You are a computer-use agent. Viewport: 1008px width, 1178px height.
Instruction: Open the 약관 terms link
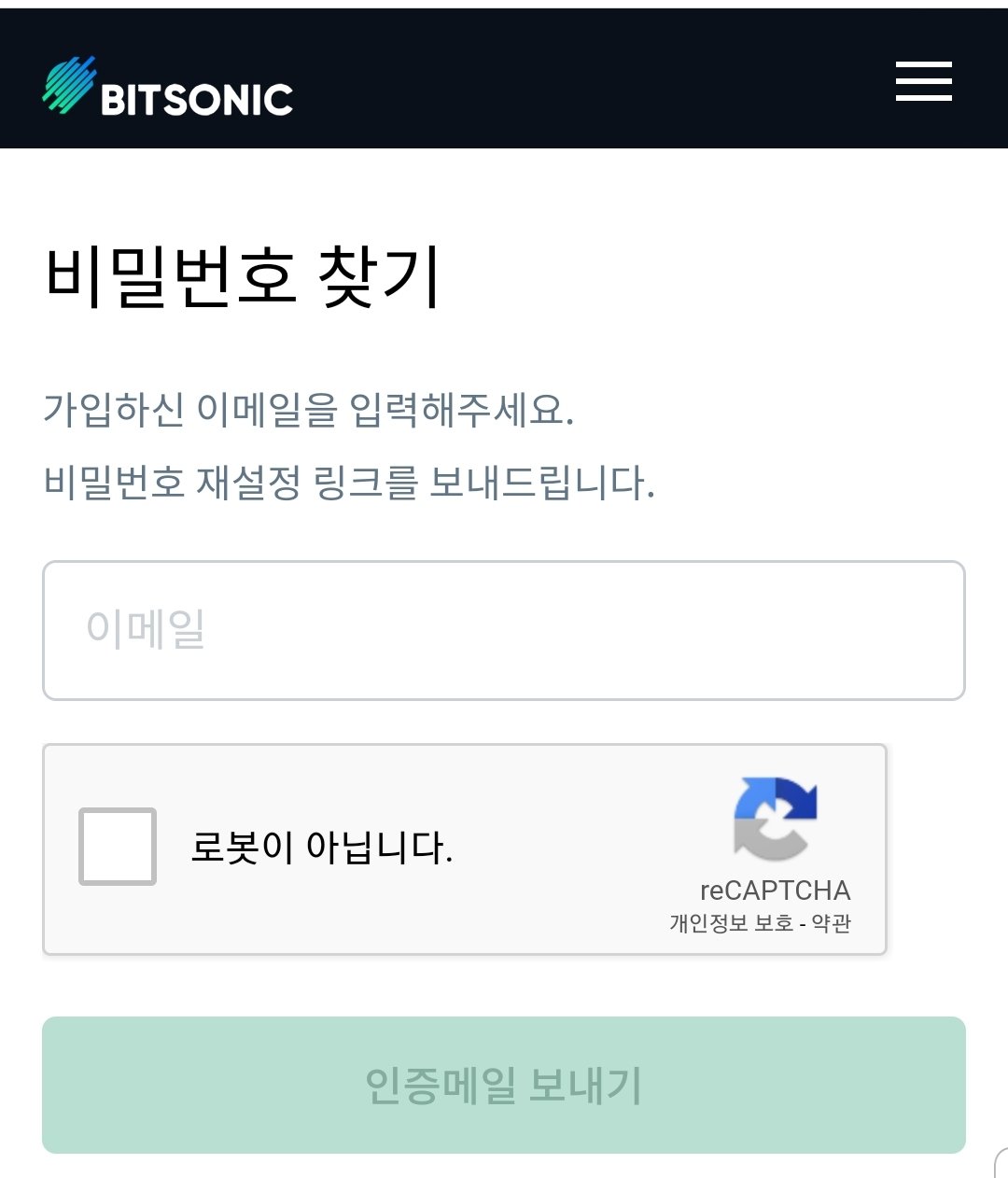pyautogui.click(x=831, y=923)
